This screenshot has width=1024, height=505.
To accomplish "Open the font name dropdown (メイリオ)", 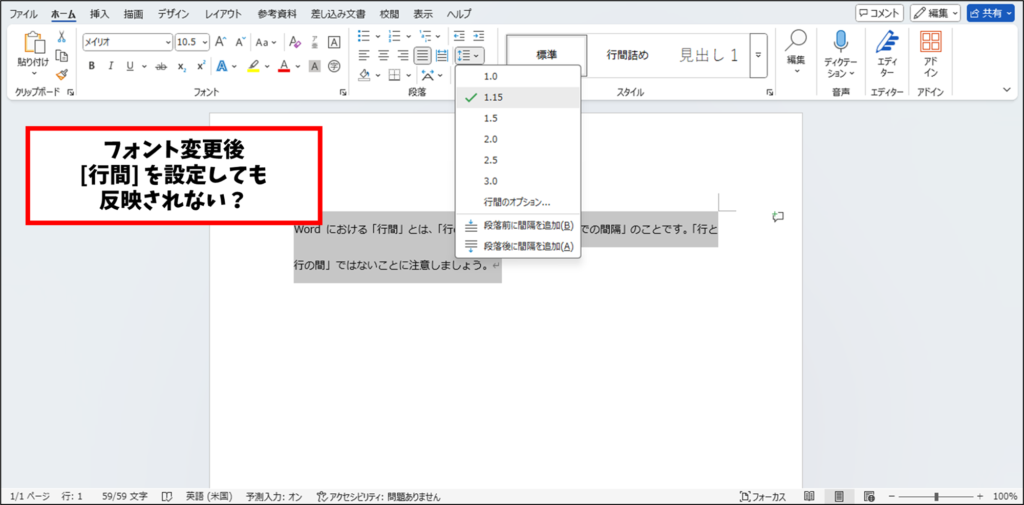I will [x=126, y=42].
